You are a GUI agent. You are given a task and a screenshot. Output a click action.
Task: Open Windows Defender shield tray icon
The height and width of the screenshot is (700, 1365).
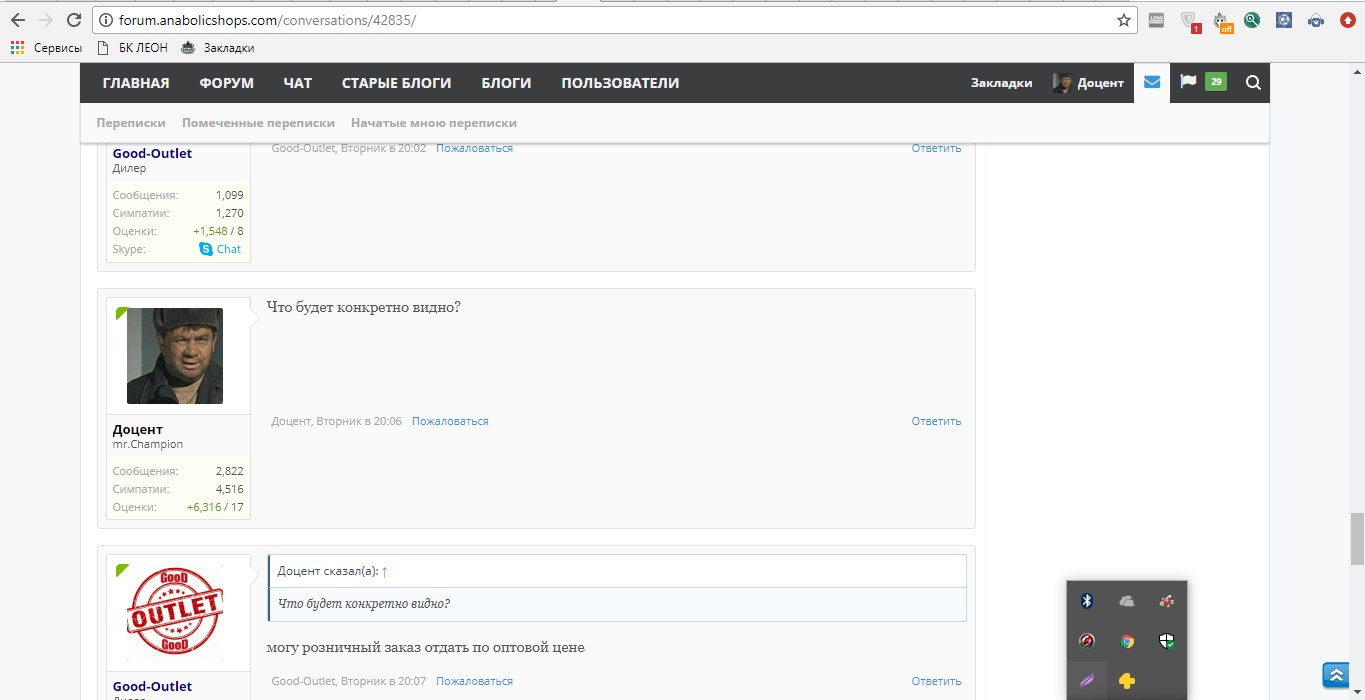pyautogui.click(x=1166, y=641)
